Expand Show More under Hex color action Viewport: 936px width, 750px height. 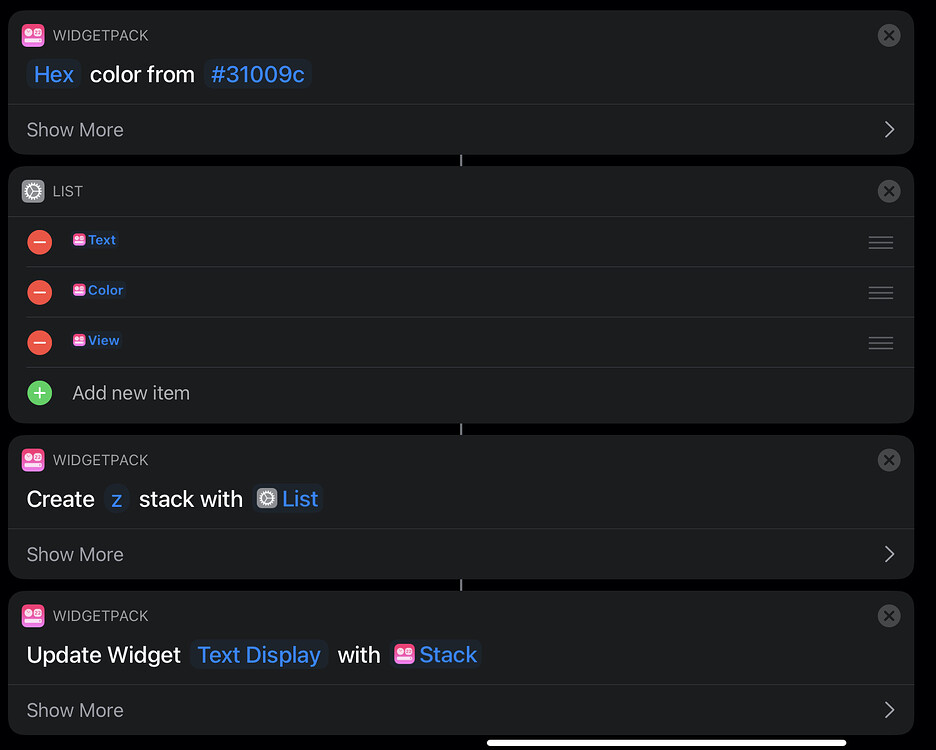click(461, 130)
